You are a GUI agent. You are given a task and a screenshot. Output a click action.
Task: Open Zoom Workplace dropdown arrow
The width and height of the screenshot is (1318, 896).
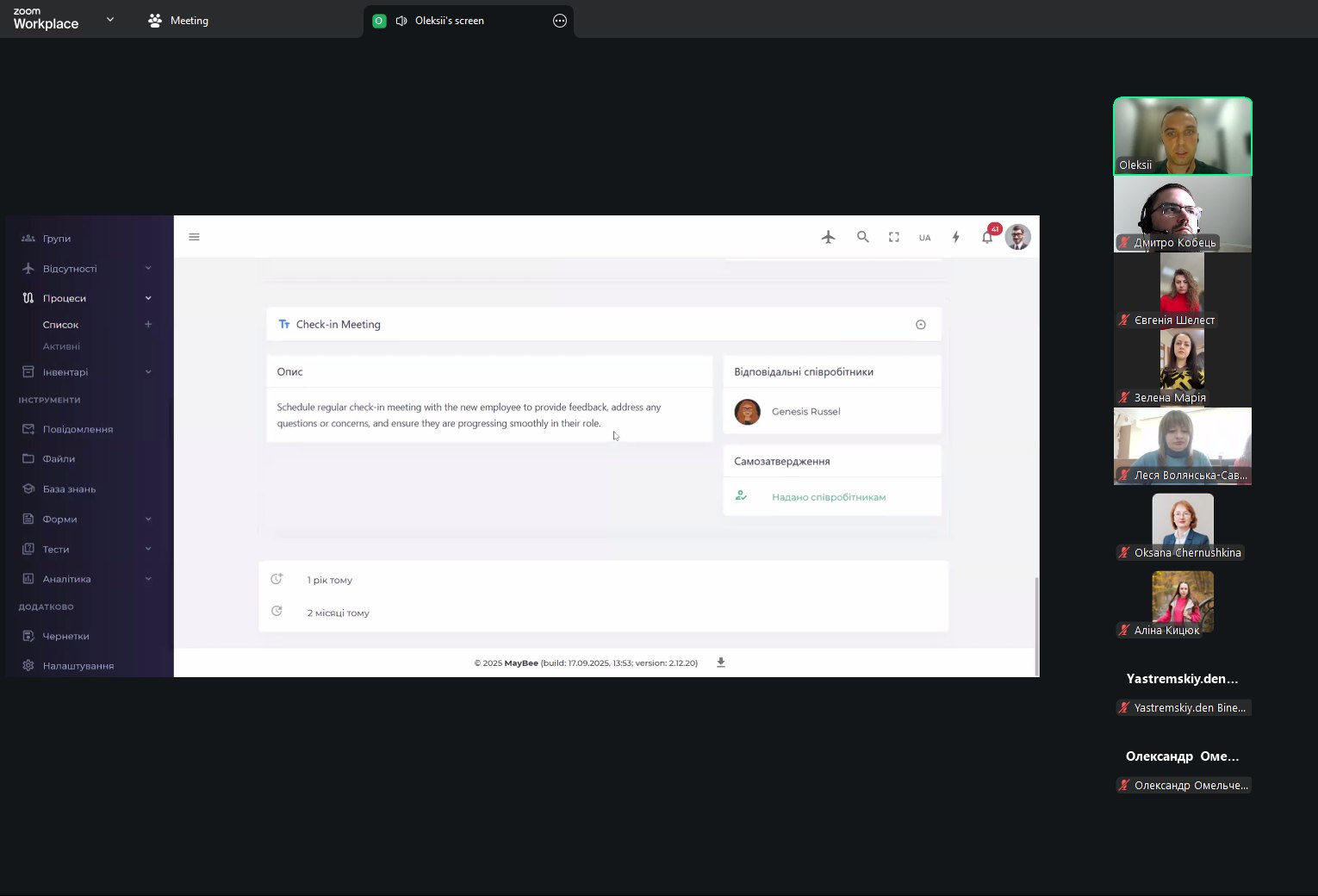(x=109, y=19)
